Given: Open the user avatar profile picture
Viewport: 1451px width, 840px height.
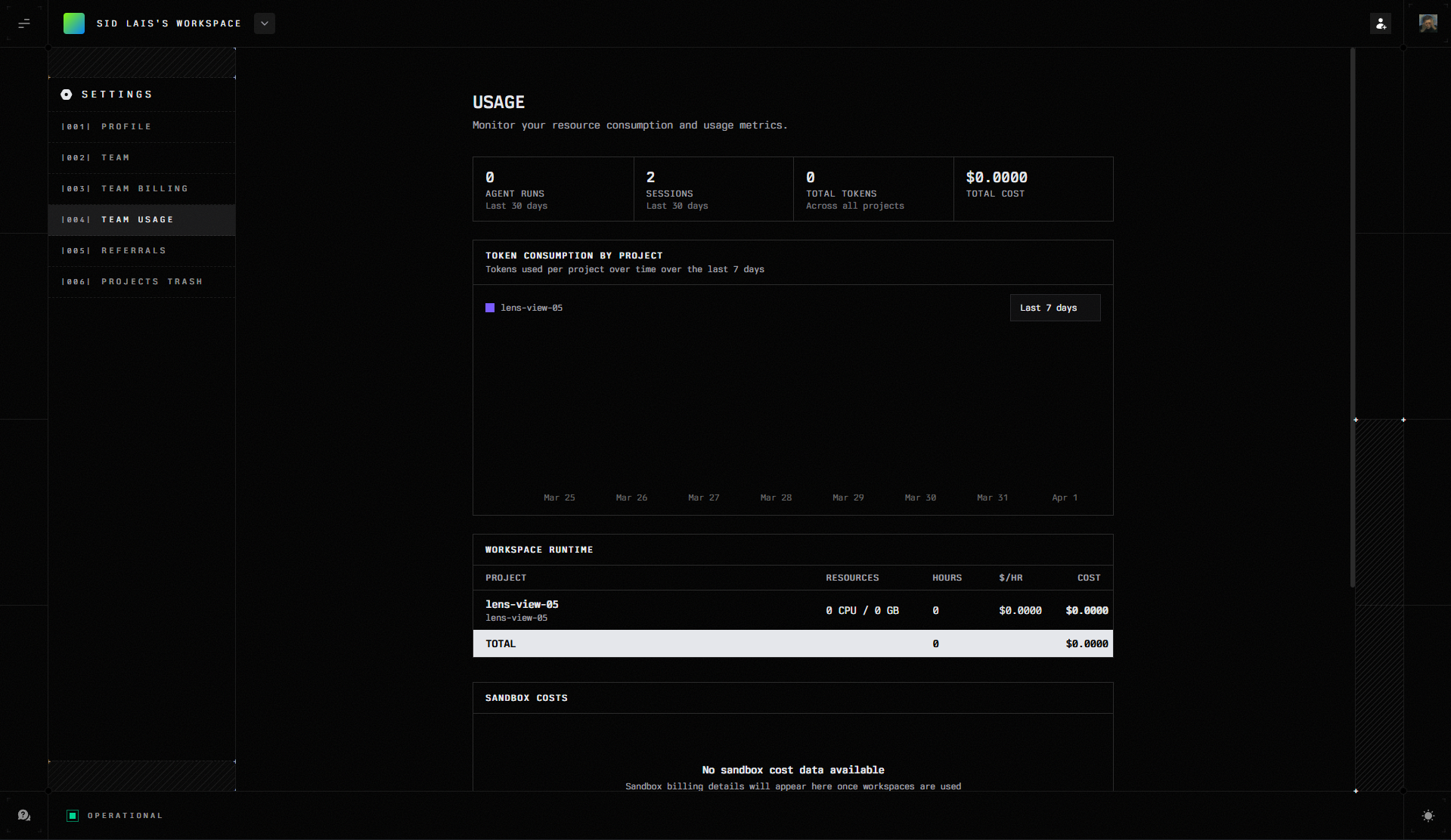Looking at the screenshot, I should (1428, 23).
